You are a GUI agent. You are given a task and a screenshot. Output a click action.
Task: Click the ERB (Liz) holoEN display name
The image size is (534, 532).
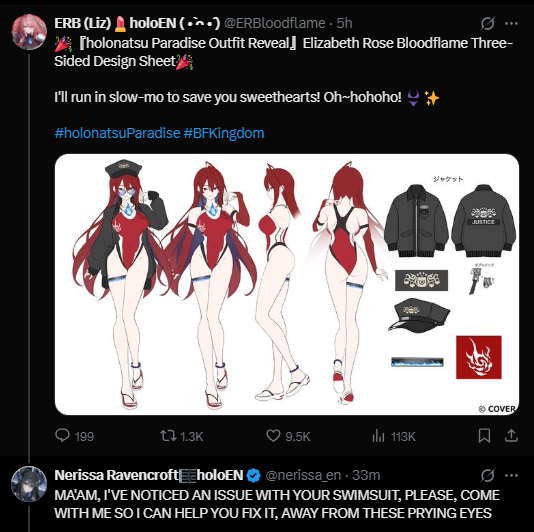point(137,24)
